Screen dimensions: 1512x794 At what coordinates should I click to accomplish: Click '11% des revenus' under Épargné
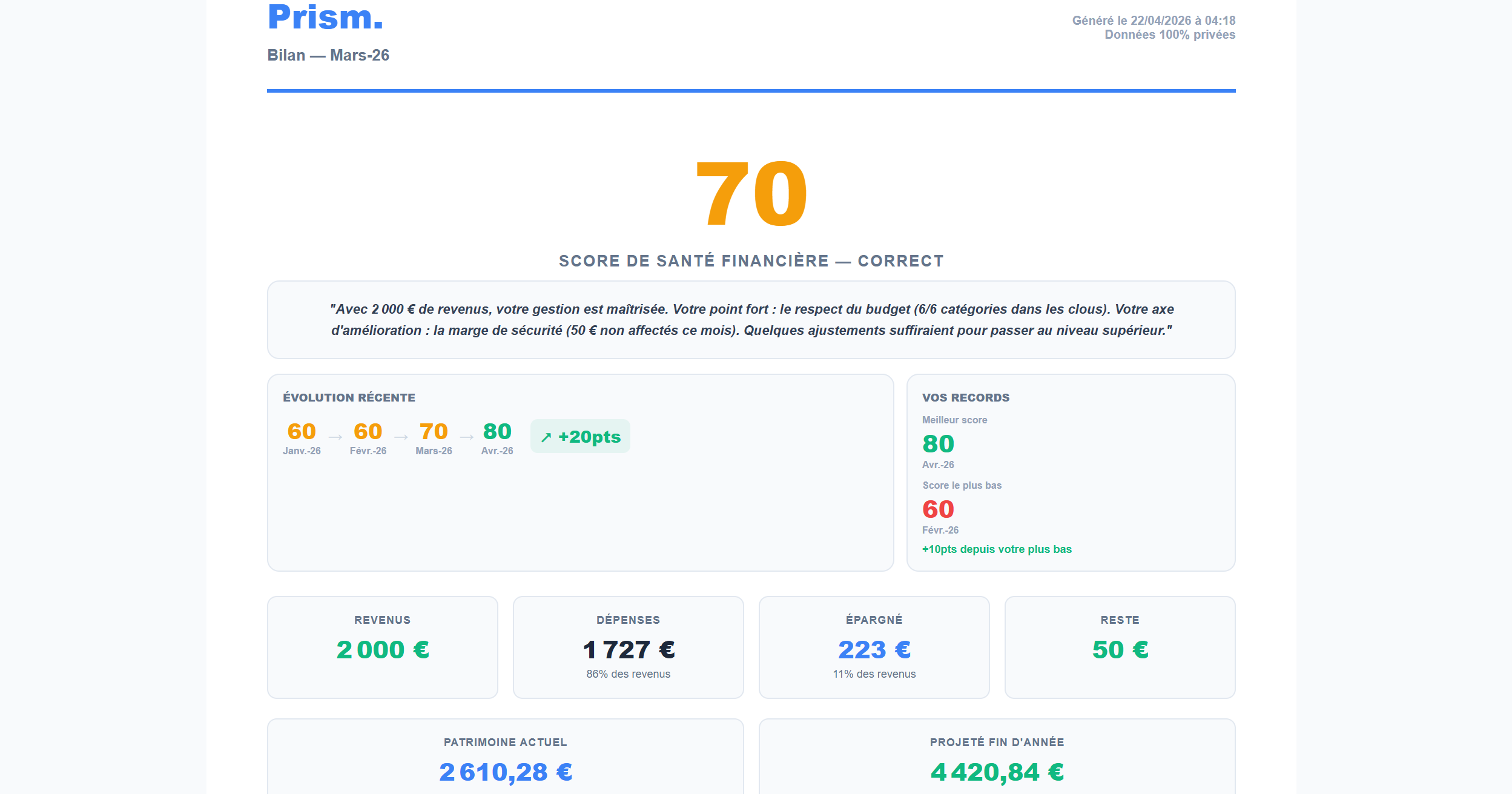[x=874, y=674]
